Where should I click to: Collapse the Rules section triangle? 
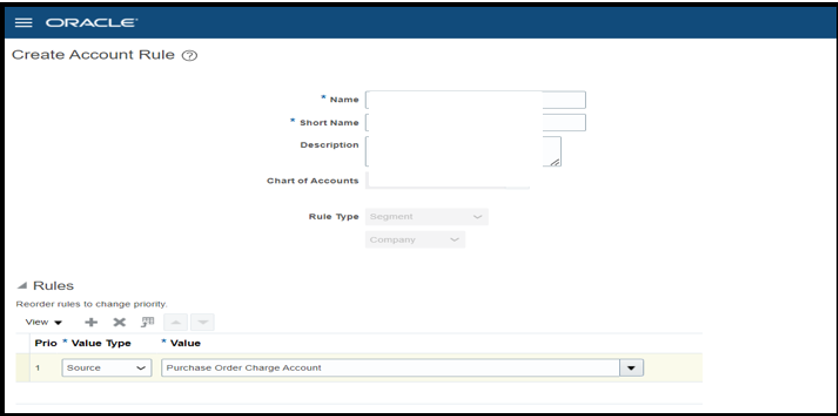22,286
